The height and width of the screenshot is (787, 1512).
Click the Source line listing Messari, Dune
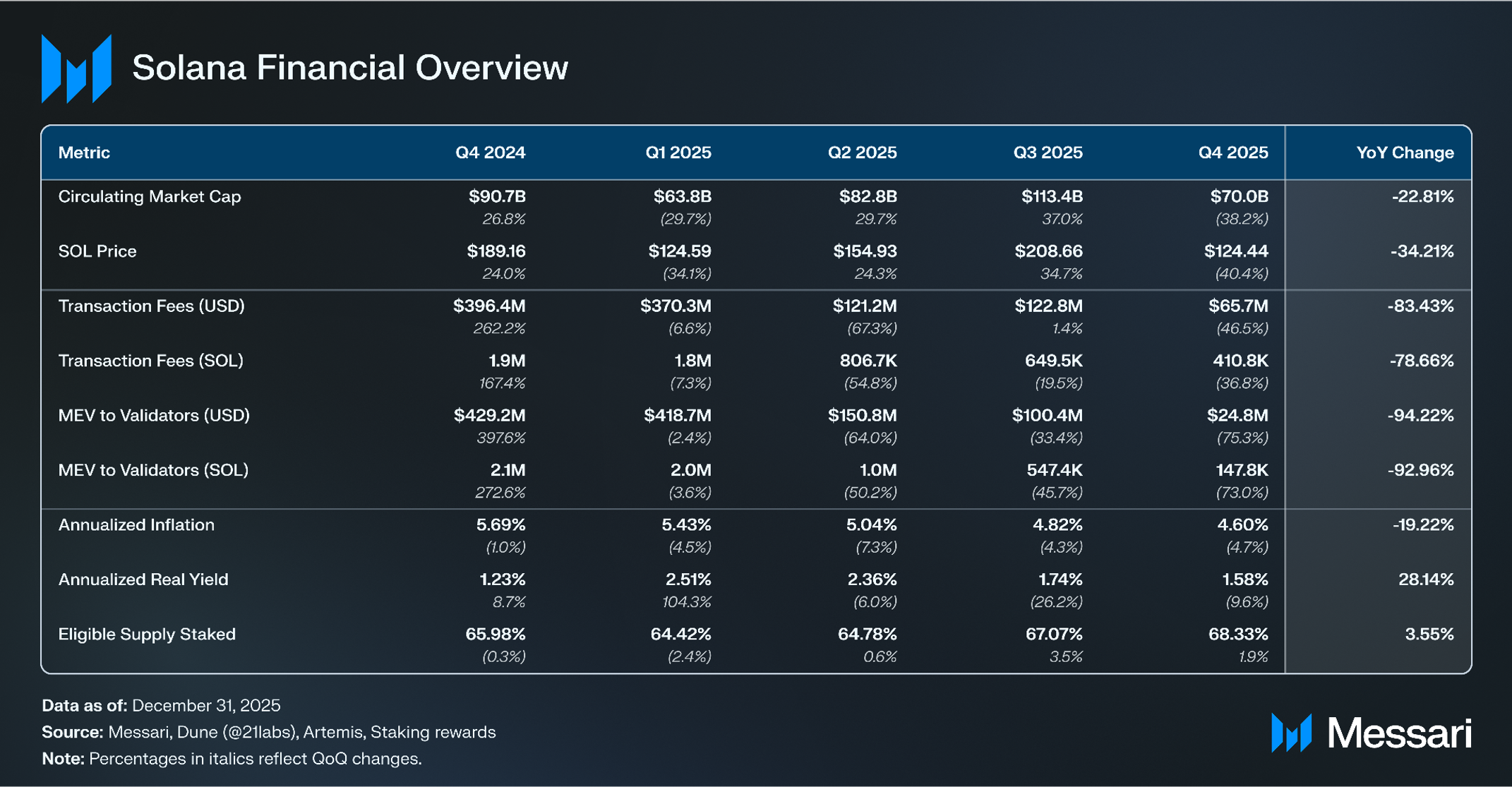268,732
